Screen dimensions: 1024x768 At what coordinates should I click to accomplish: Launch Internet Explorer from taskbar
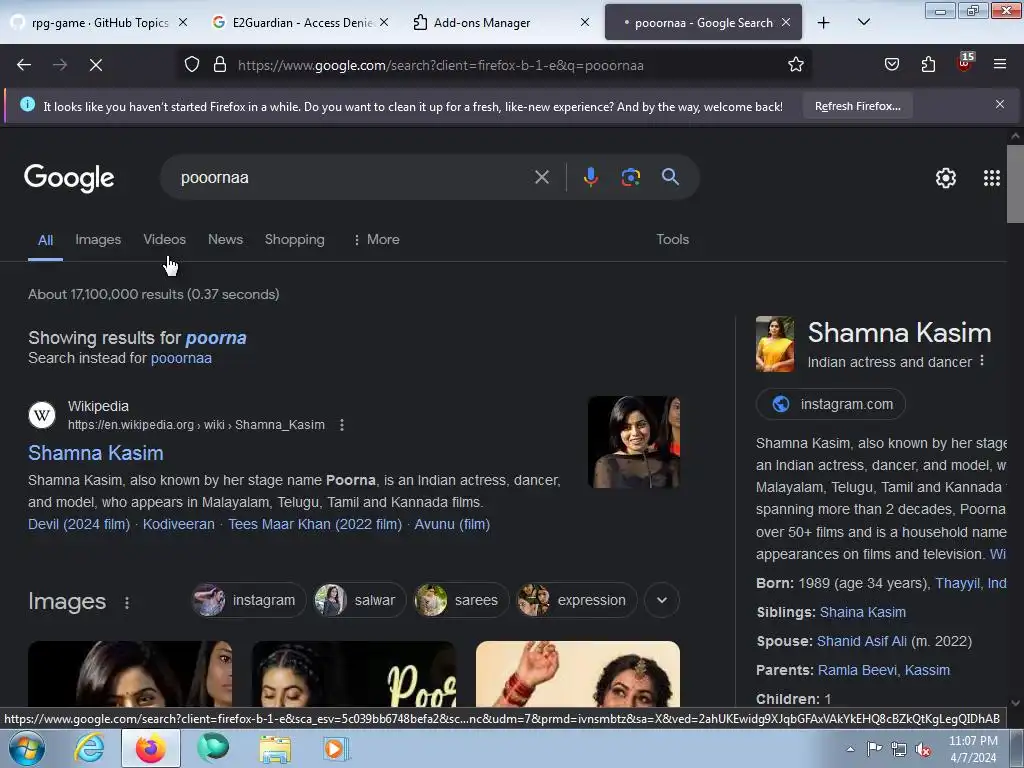click(x=89, y=748)
